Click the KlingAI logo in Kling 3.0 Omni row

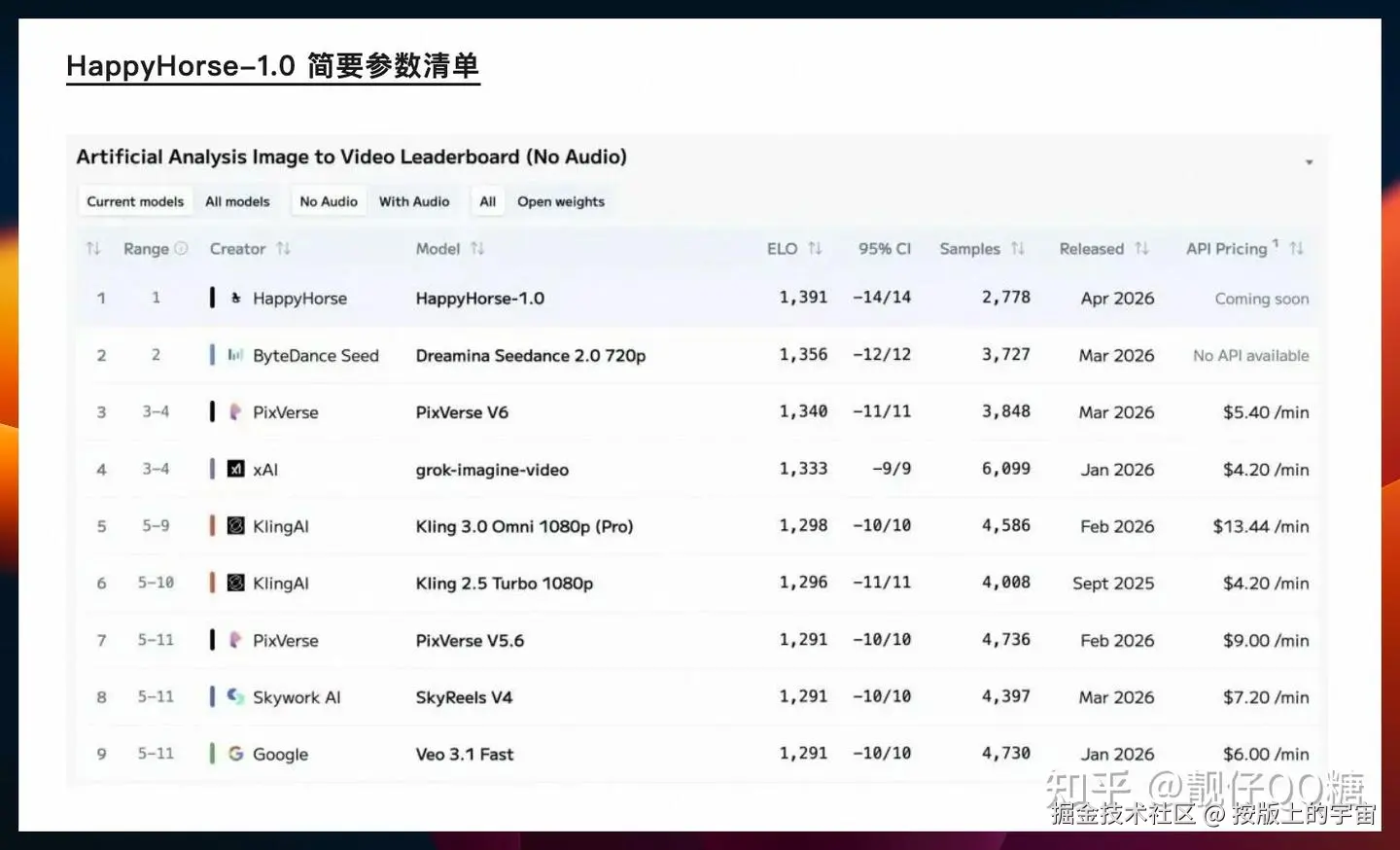236,526
